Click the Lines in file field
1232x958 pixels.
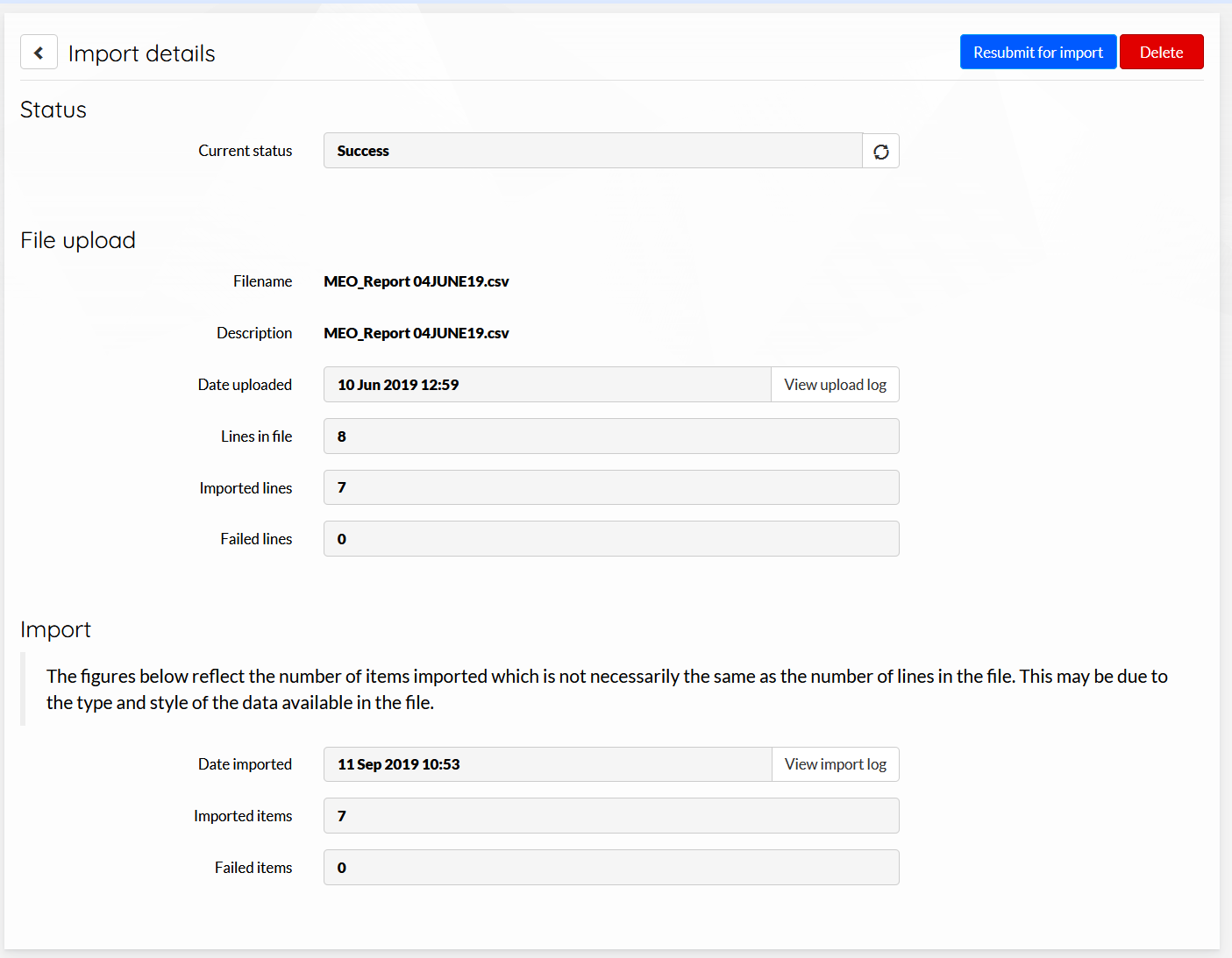coord(611,436)
